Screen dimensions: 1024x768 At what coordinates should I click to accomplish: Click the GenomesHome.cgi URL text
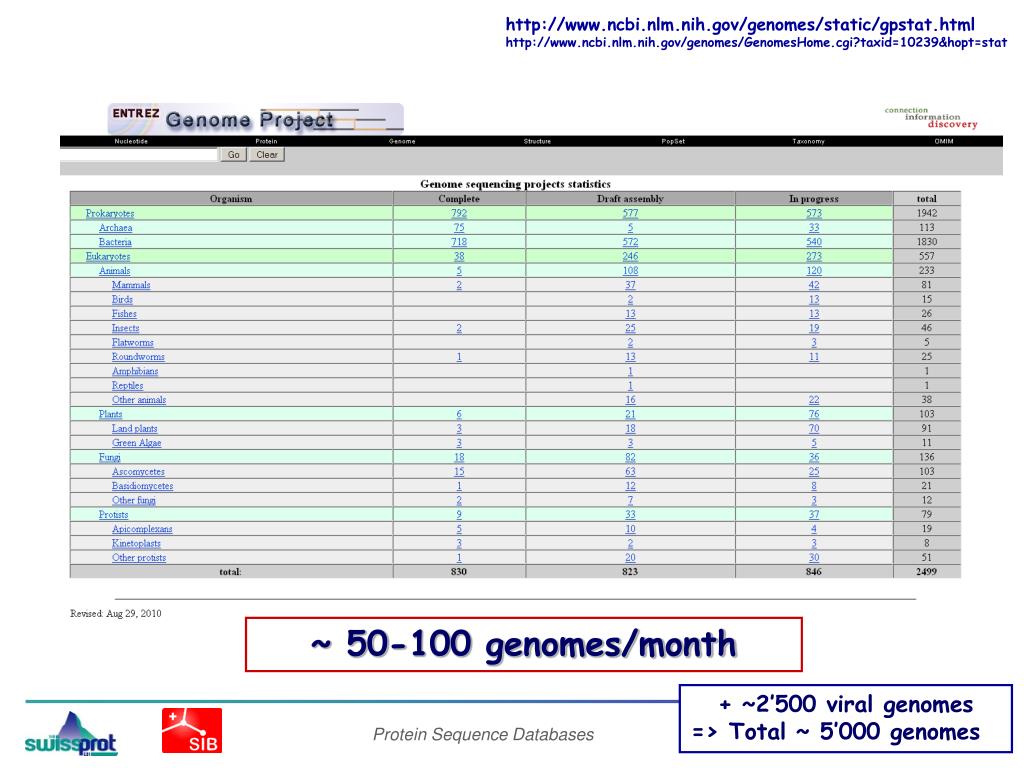click(x=756, y=42)
